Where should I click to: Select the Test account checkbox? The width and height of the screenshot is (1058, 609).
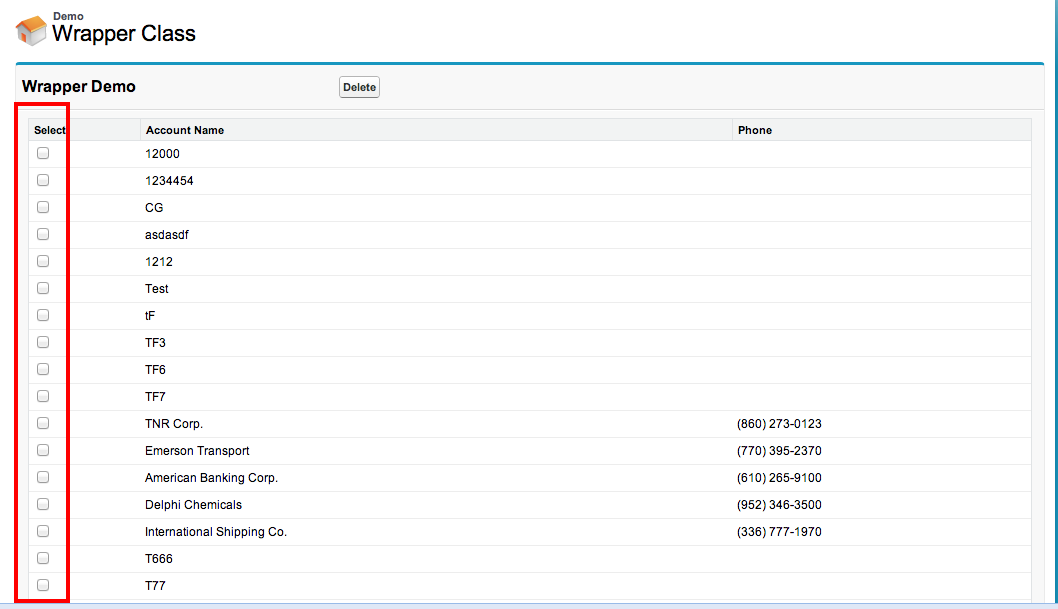(43, 288)
